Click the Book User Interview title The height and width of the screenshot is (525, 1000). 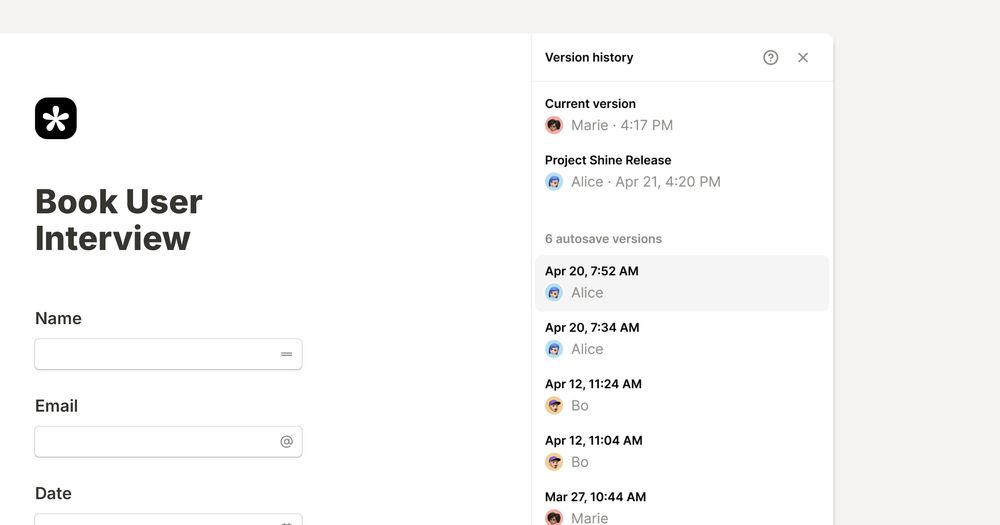pos(119,220)
